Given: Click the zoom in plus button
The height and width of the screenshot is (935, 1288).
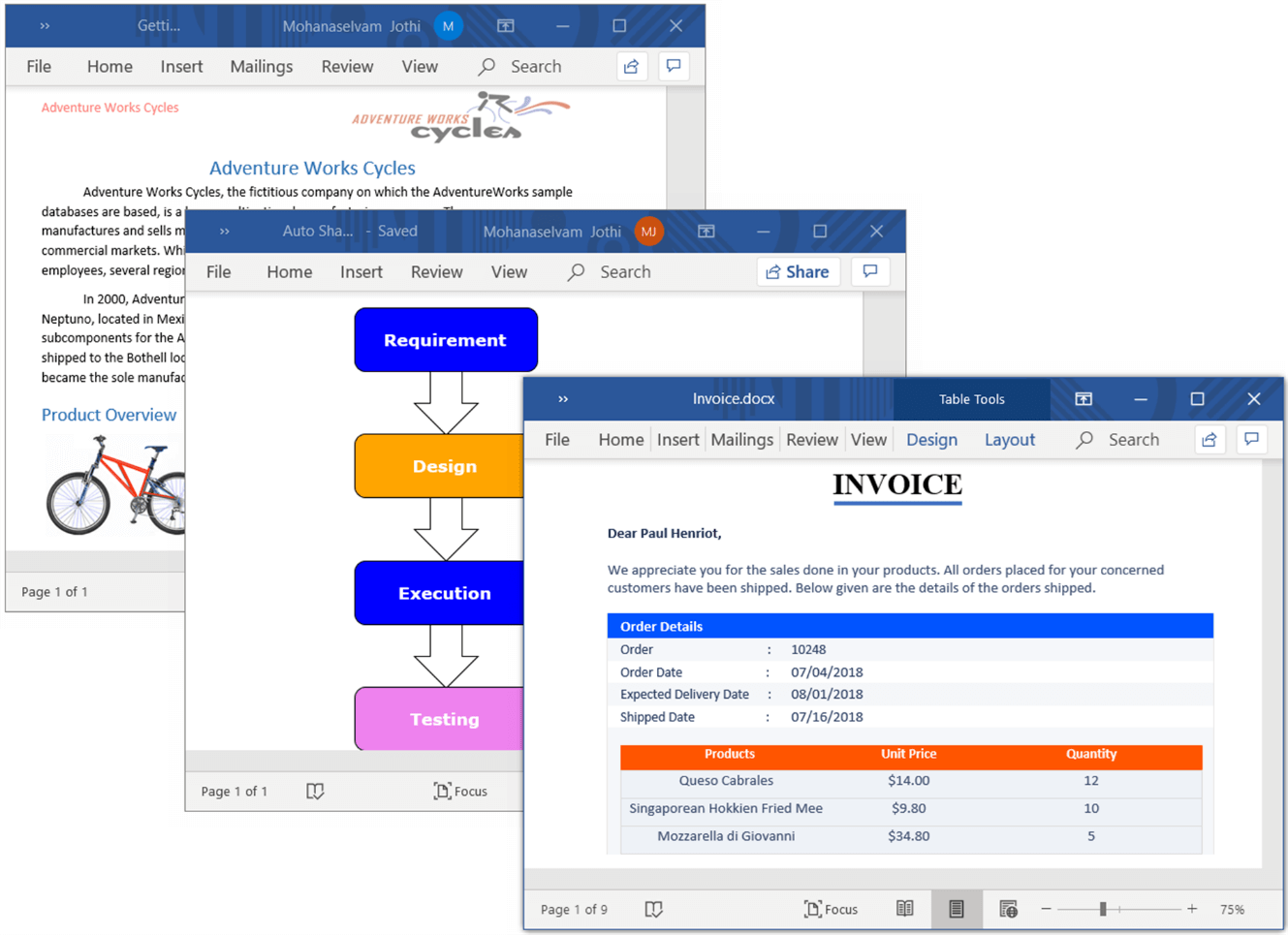Looking at the screenshot, I should pyautogui.click(x=1192, y=909).
